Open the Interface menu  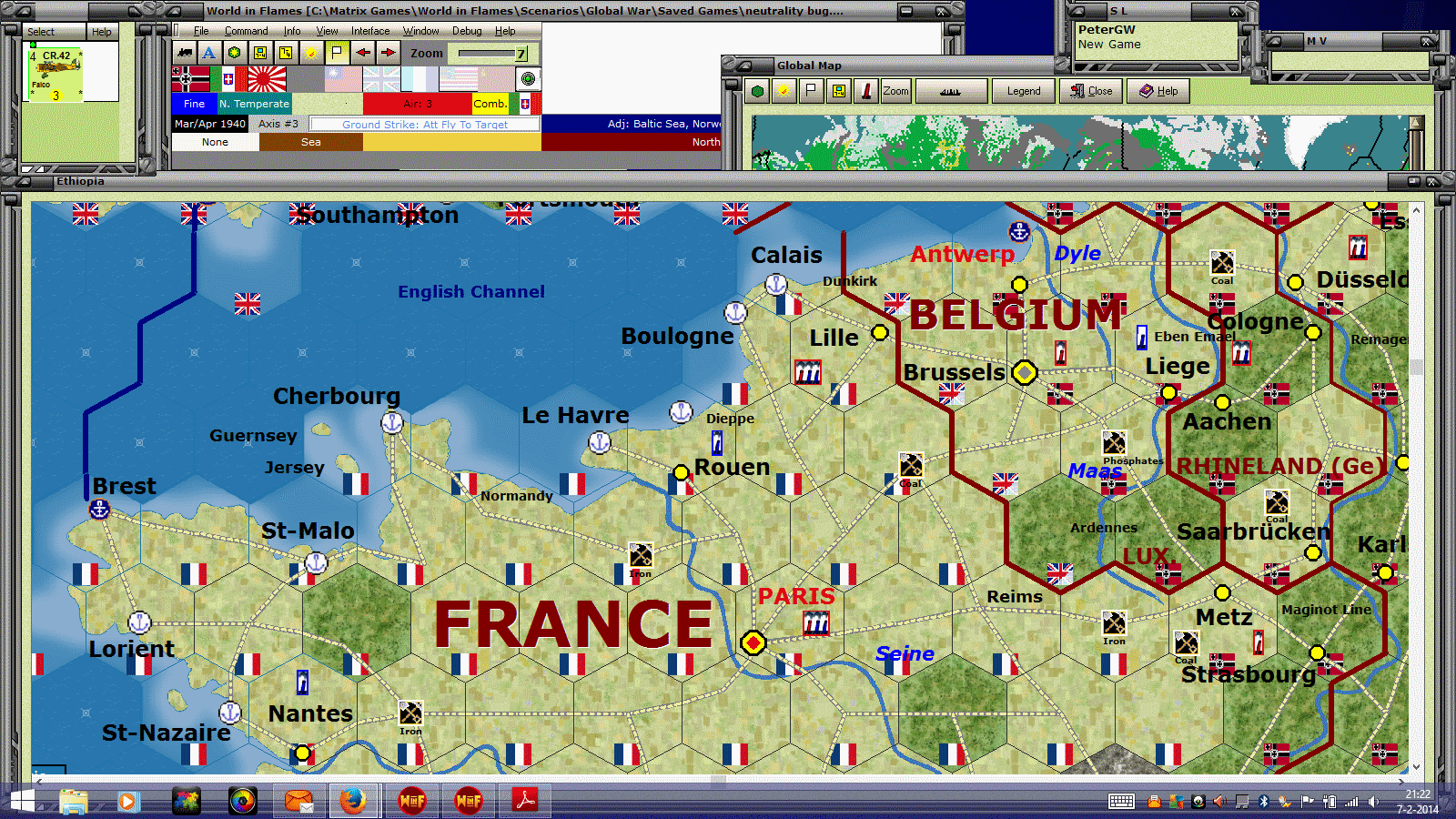click(x=370, y=31)
